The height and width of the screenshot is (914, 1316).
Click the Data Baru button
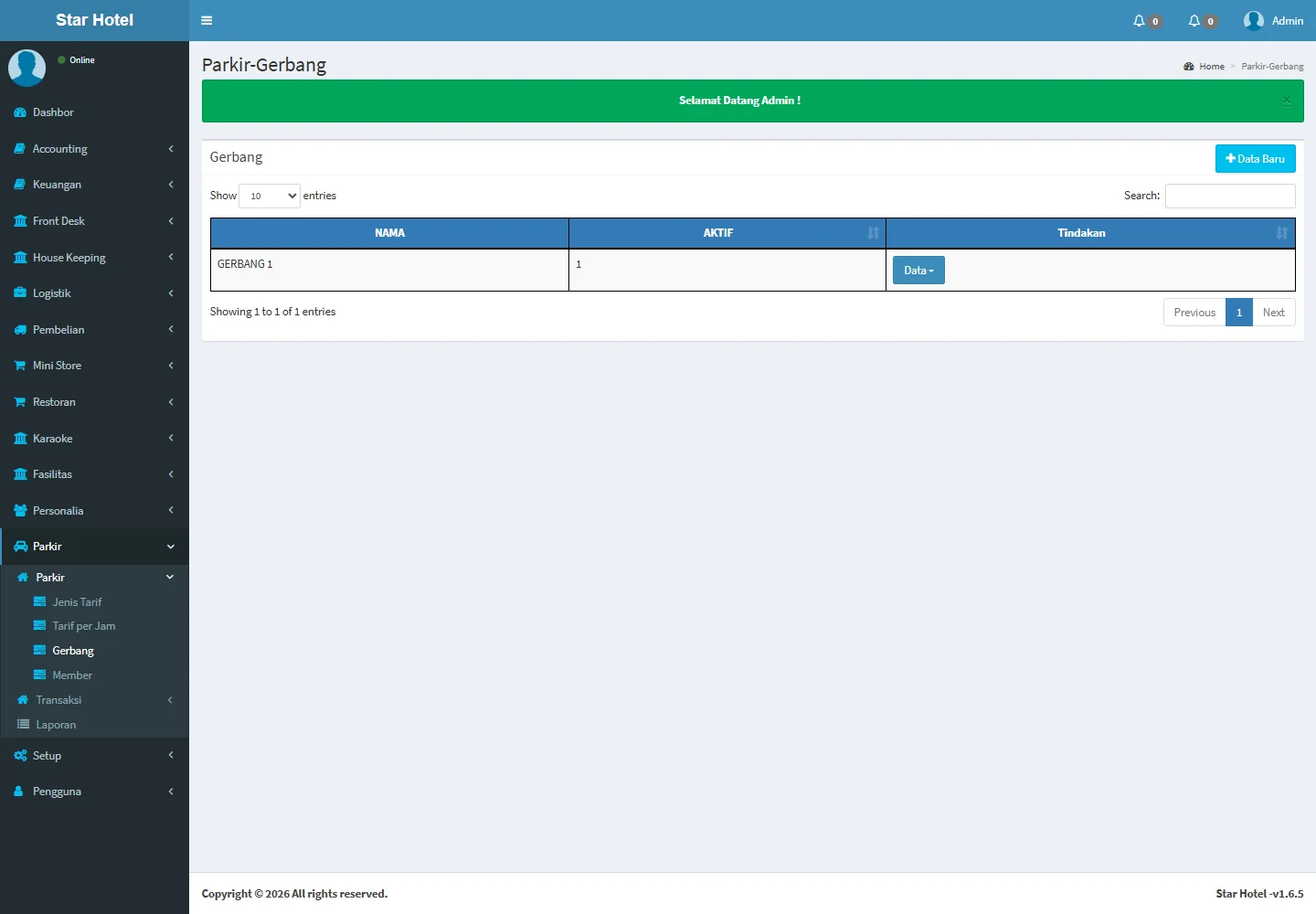1255,159
